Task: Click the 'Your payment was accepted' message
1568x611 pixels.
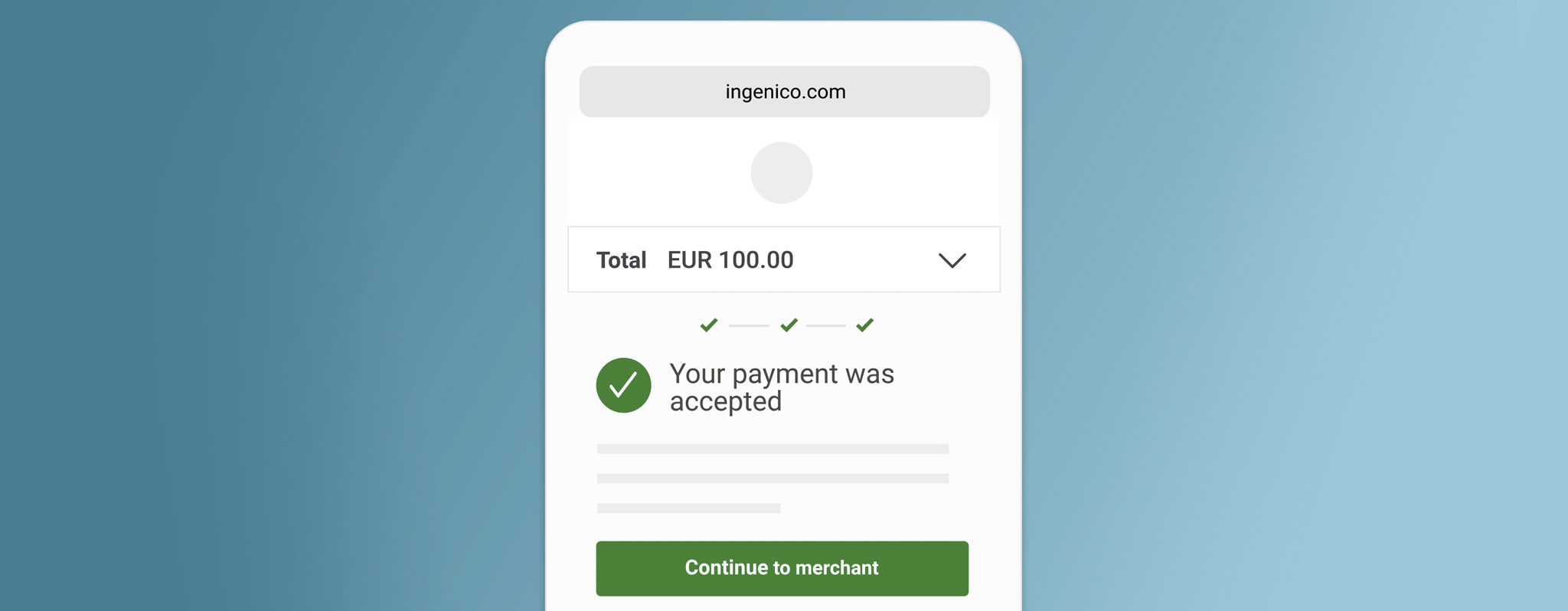Action: (781, 386)
